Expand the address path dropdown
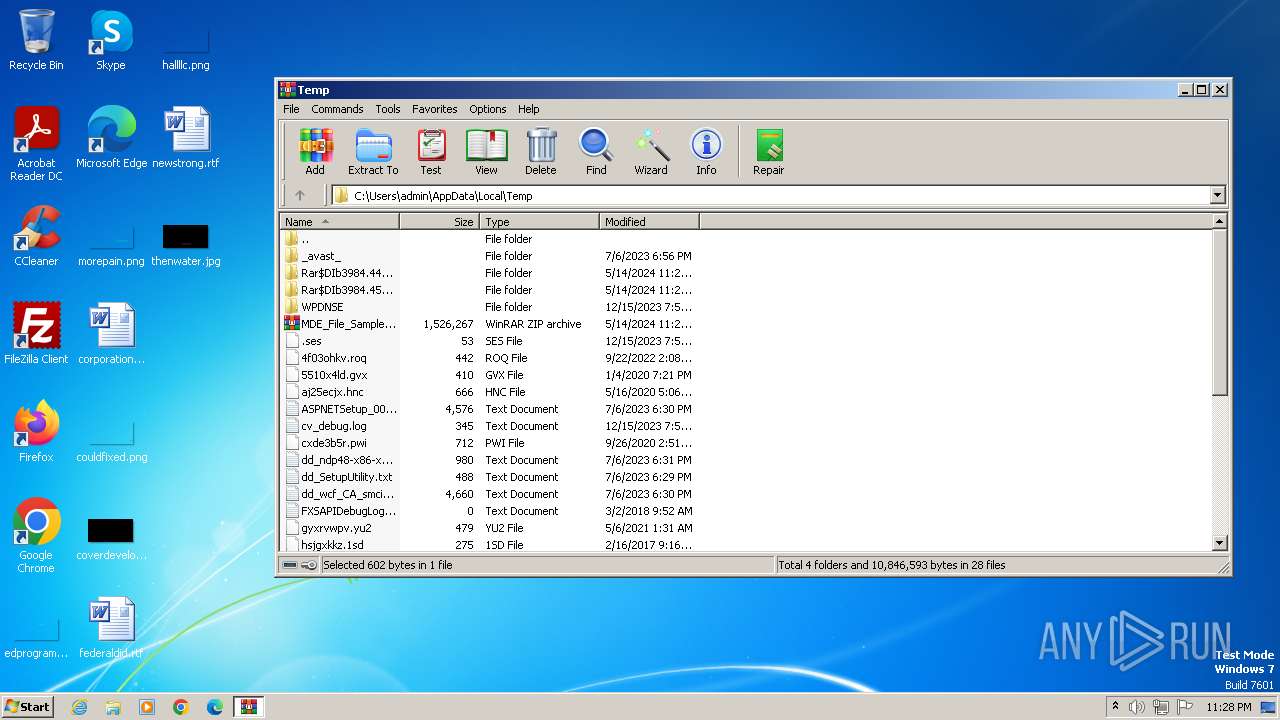This screenshot has height=720, width=1280. [1217, 196]
